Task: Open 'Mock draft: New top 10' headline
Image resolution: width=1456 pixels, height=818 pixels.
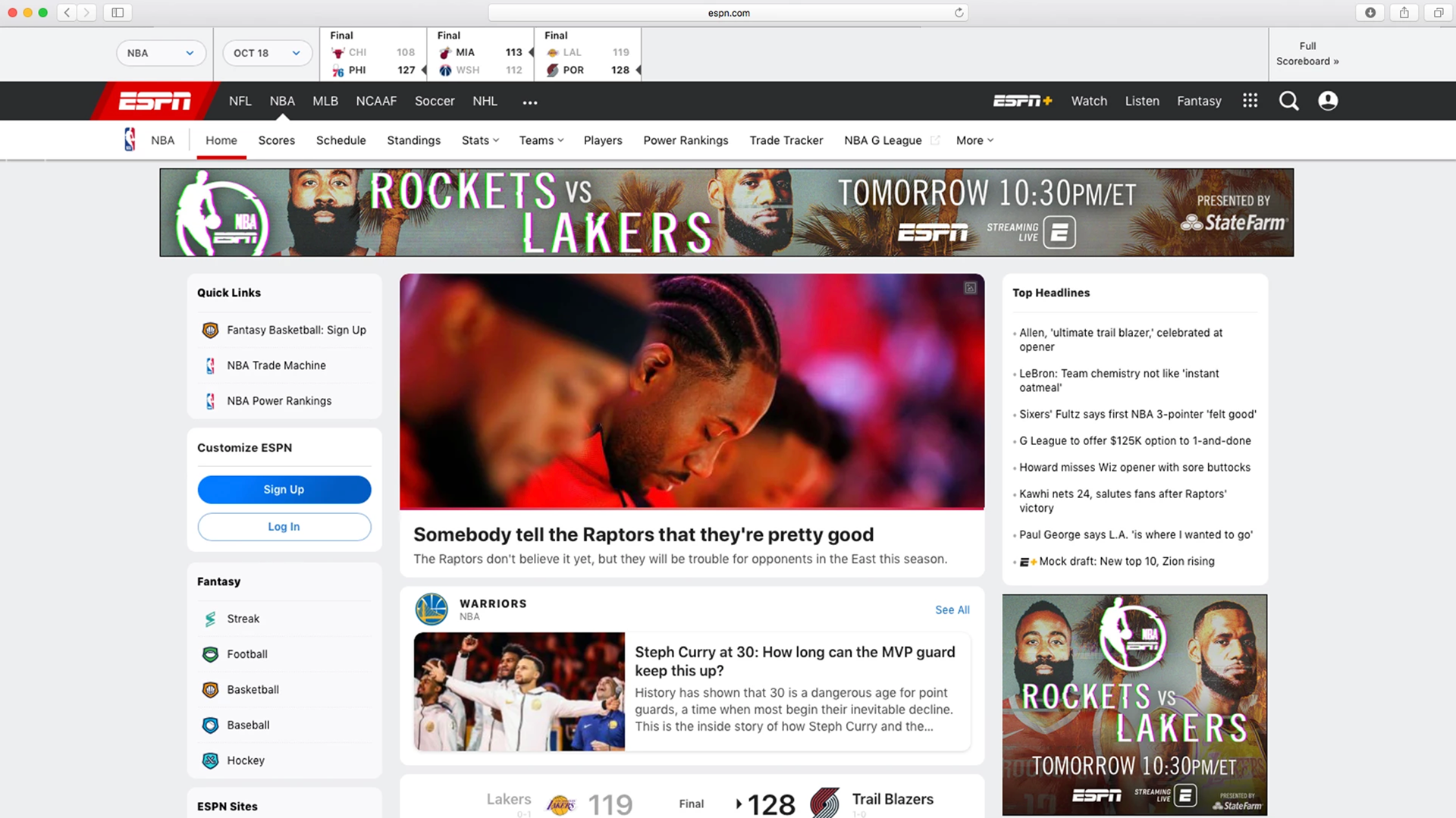Action: tap(1126, 561)
